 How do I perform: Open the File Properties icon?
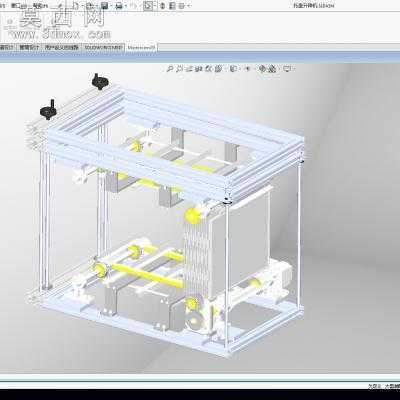[x=172, y=6]
